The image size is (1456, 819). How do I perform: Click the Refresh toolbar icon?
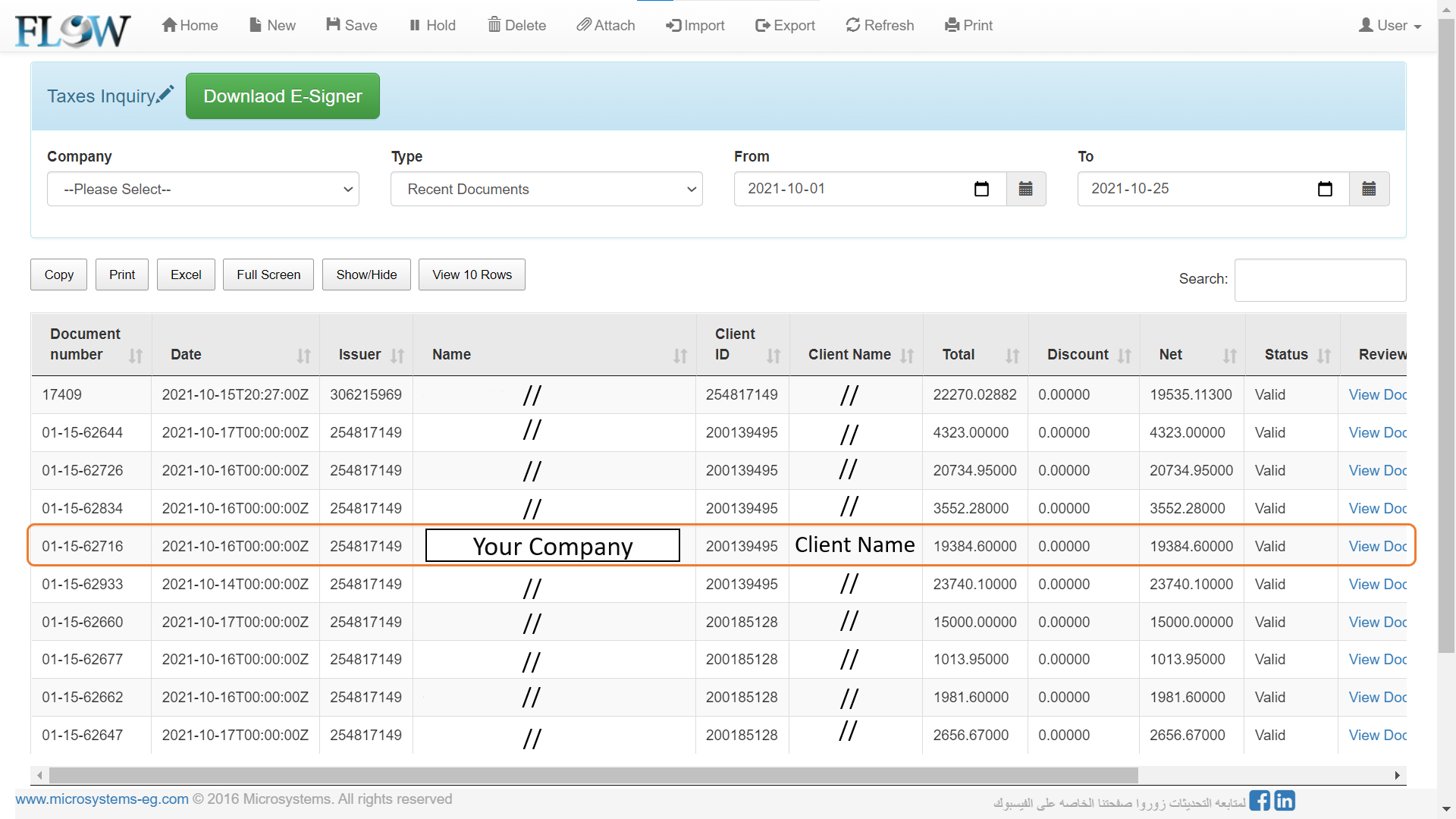point(853,25)
